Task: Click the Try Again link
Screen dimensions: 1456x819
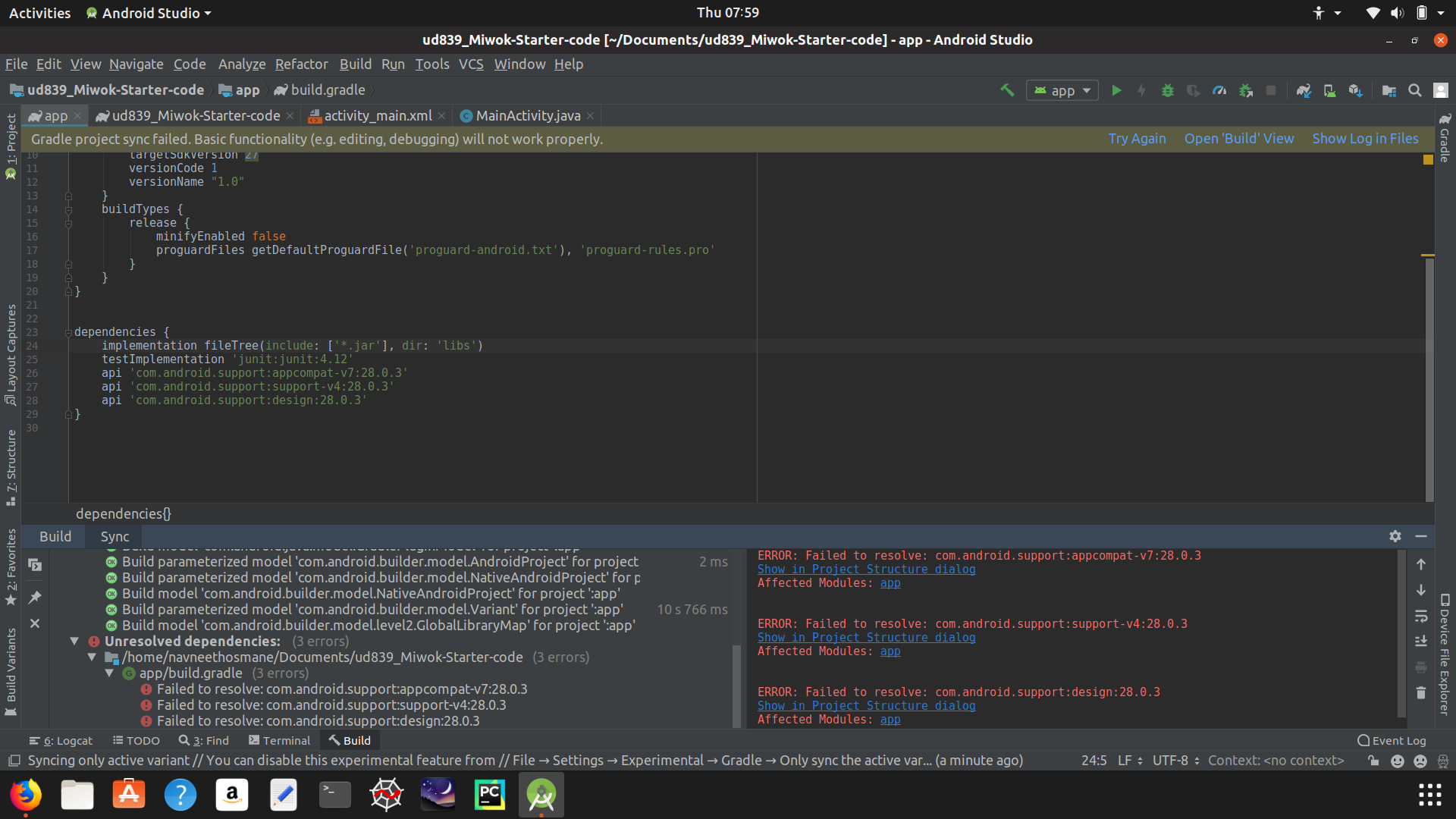Action: point(1137,139)
